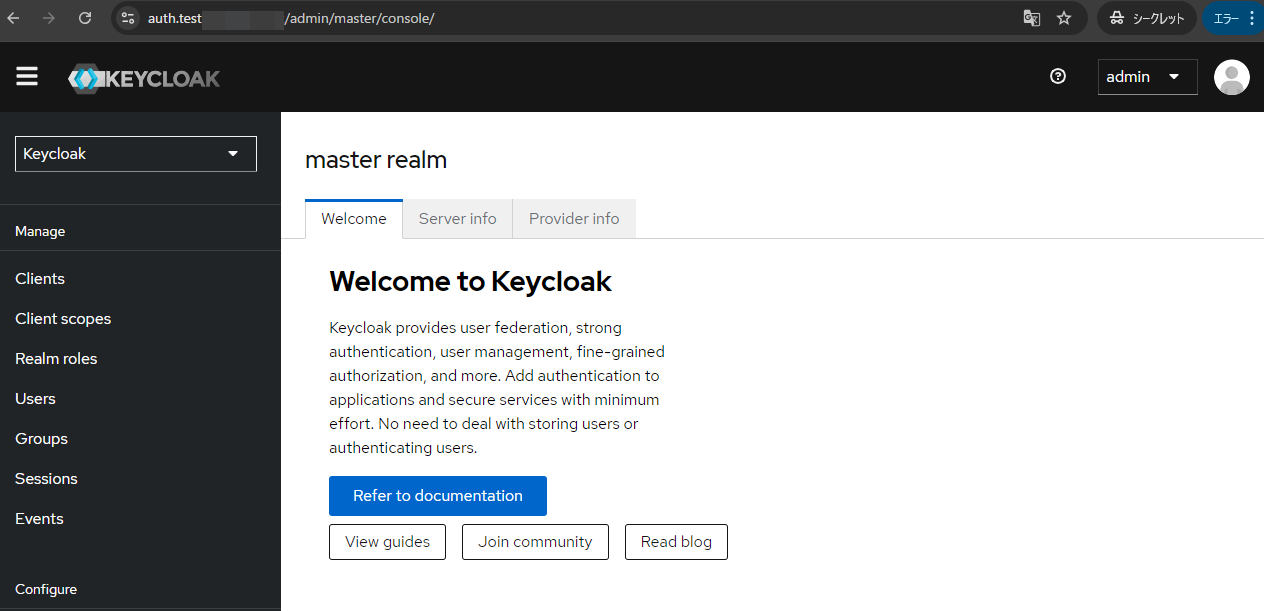Open the hamburger navigation menu
The height and width of the screenshot is (611, 1264).
(26, 76)
